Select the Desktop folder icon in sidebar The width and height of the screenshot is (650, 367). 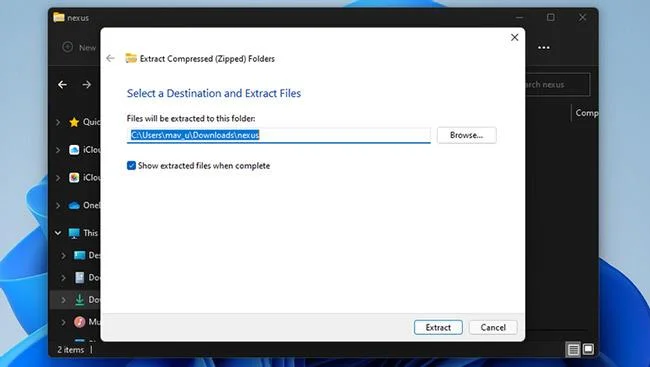[80, 255]
